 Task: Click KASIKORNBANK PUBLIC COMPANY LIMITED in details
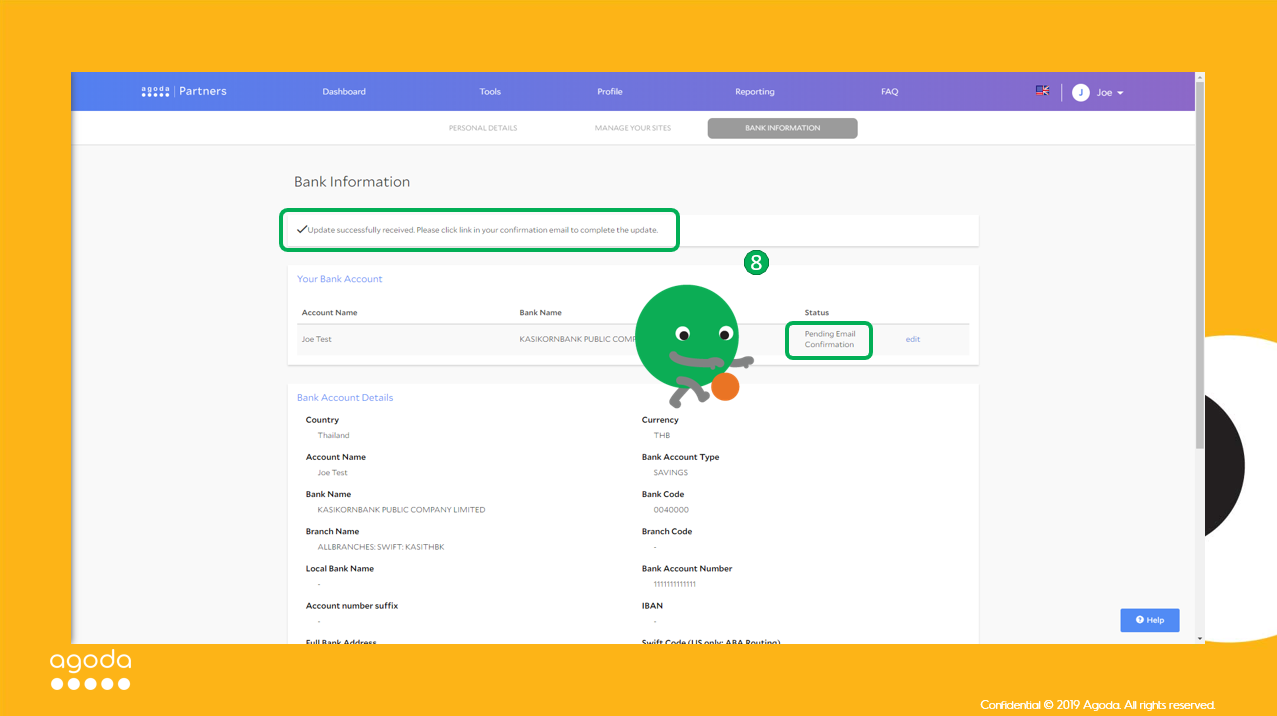click(x=401, y=510)
